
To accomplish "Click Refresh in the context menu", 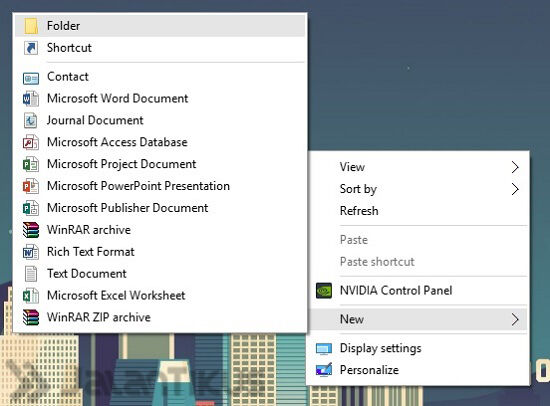I will [418, 211].
